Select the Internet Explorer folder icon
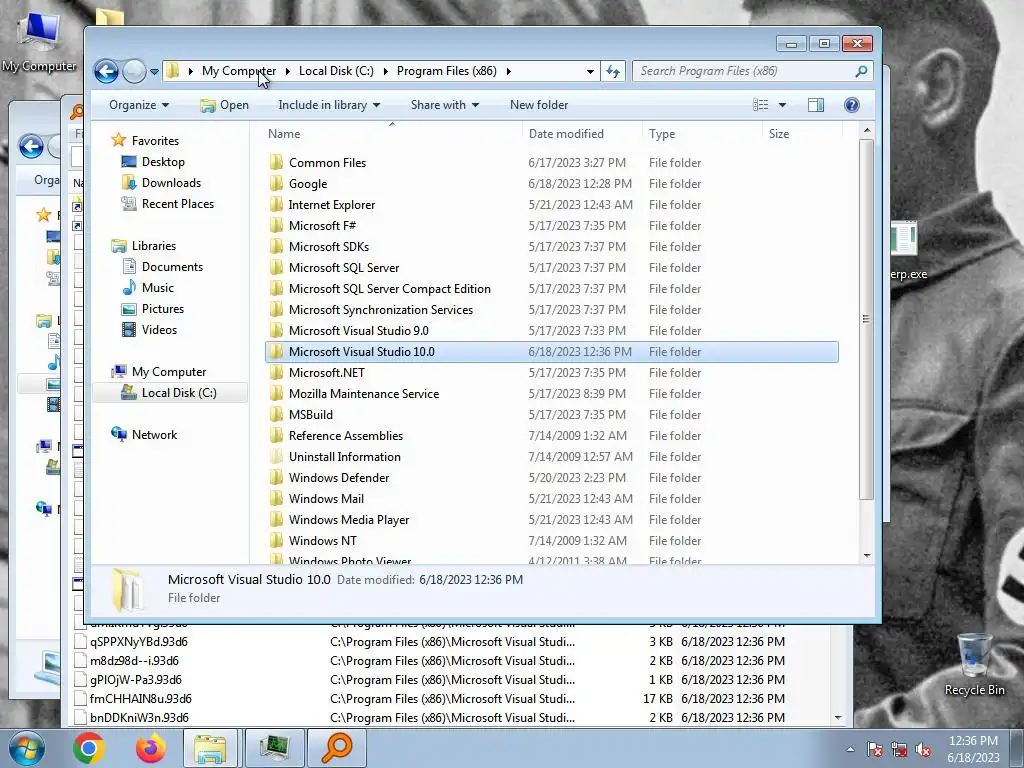The width and height of the screenshot is (1024, 768). [277, 204]
